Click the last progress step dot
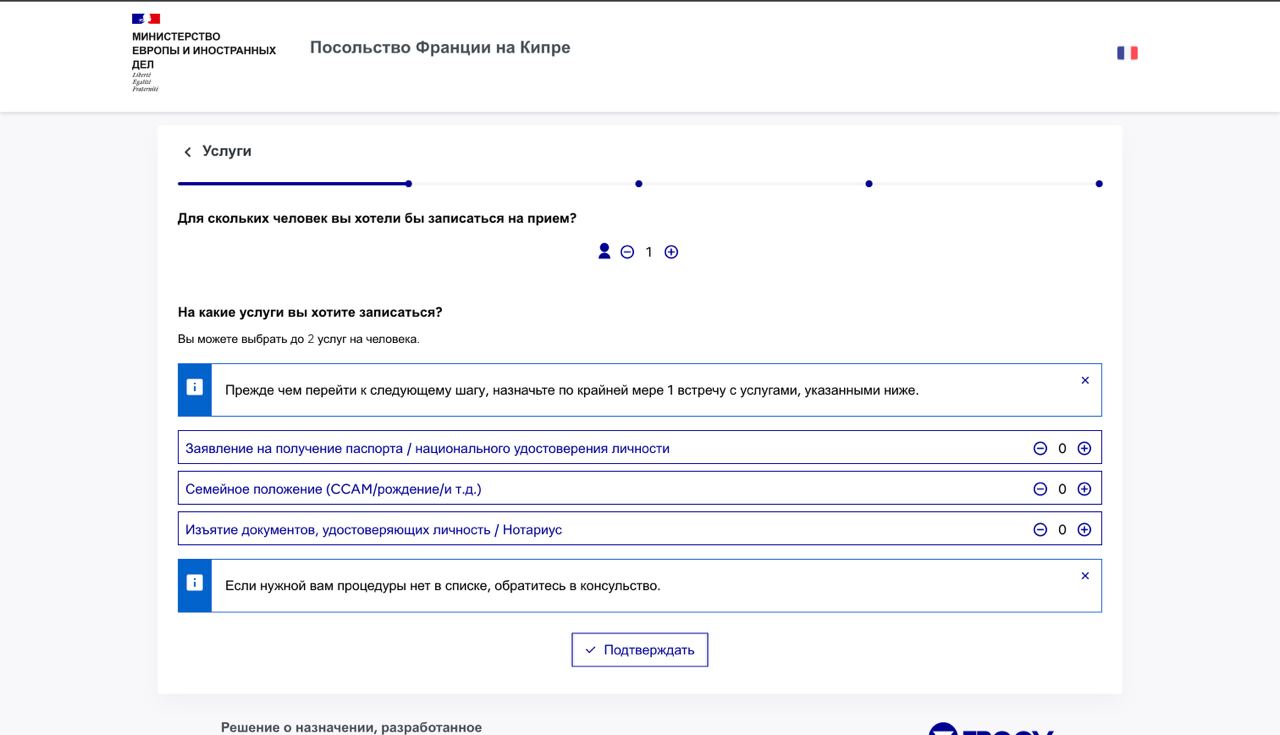 pos(1099,184)
